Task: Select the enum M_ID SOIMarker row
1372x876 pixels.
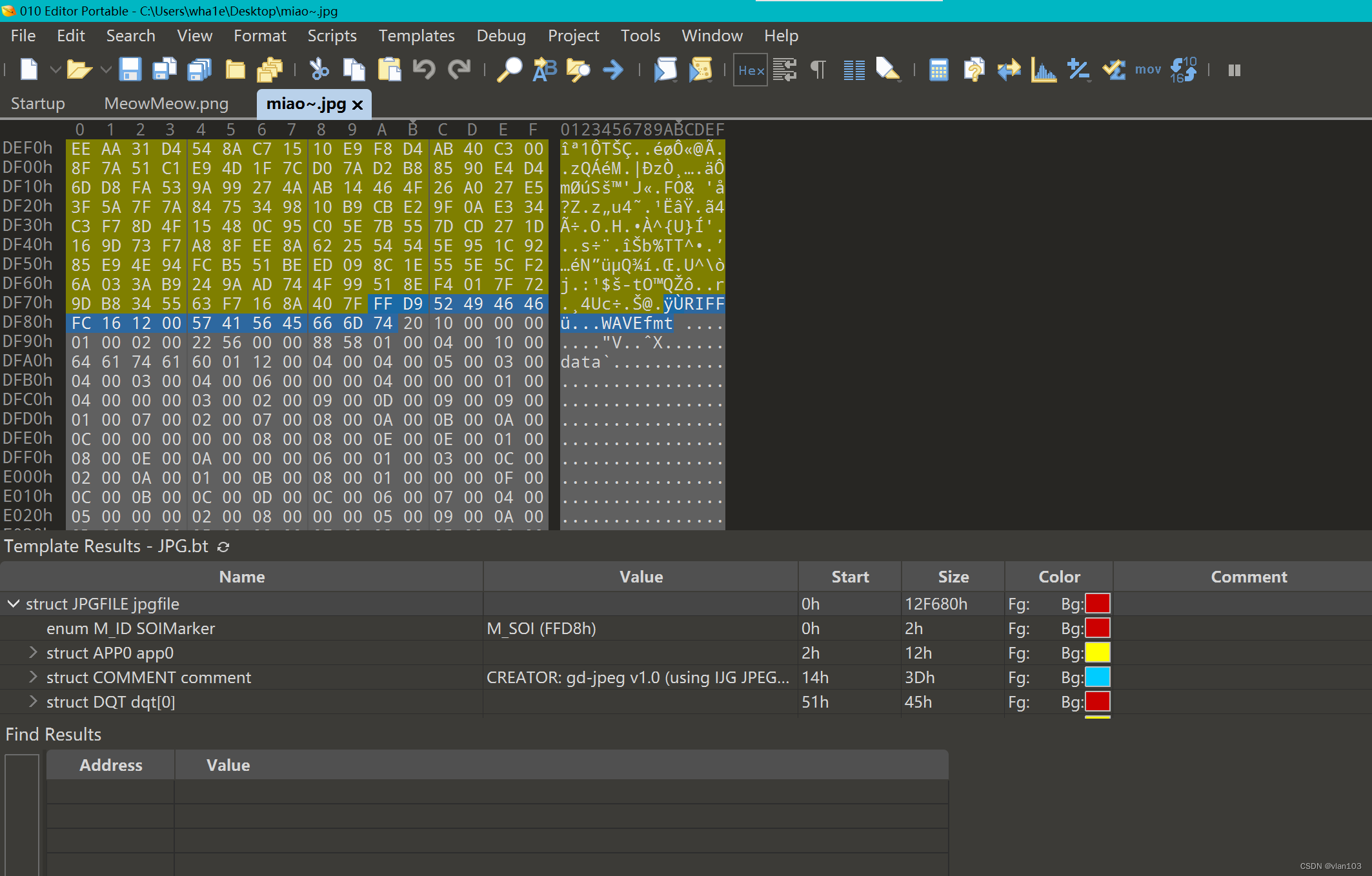Action: pyautogui.click(x=685, y=628)
